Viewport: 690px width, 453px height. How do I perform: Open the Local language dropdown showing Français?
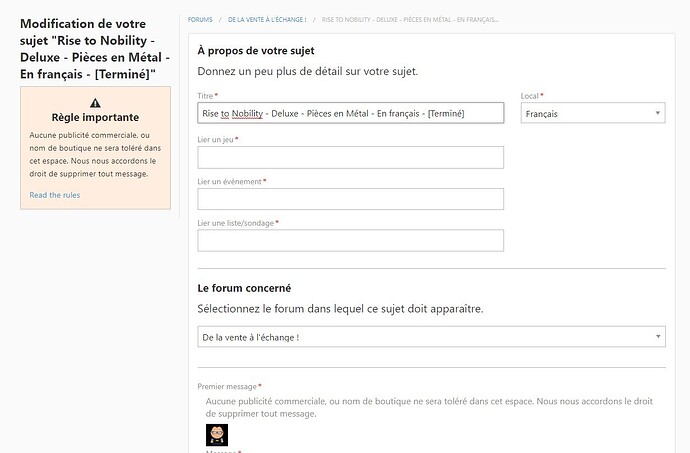[593, 113]
